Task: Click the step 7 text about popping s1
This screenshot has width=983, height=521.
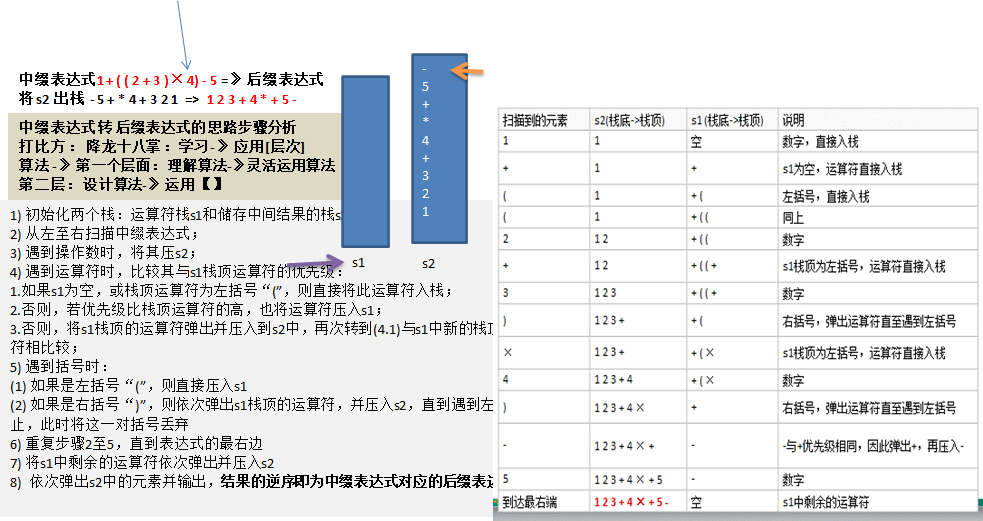Action: click(x=142, y=463)
